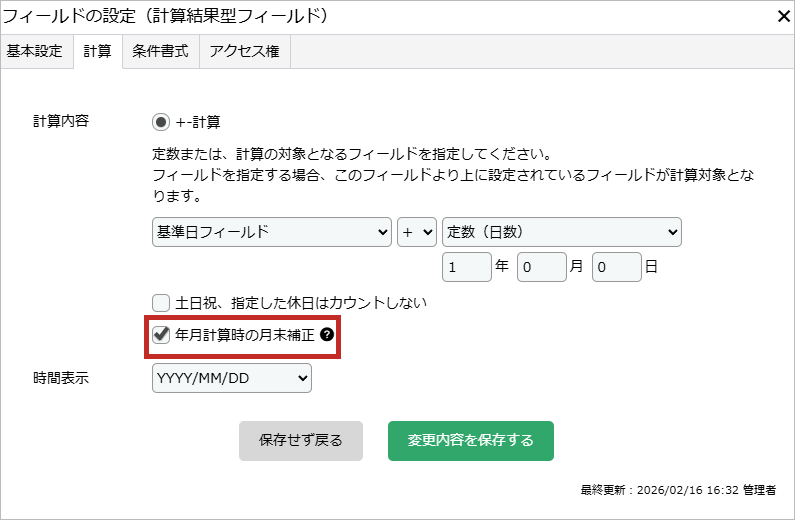Screen dimensions: 795x520
Task: Select the +-計算 radio button
Action: (161, 122)
